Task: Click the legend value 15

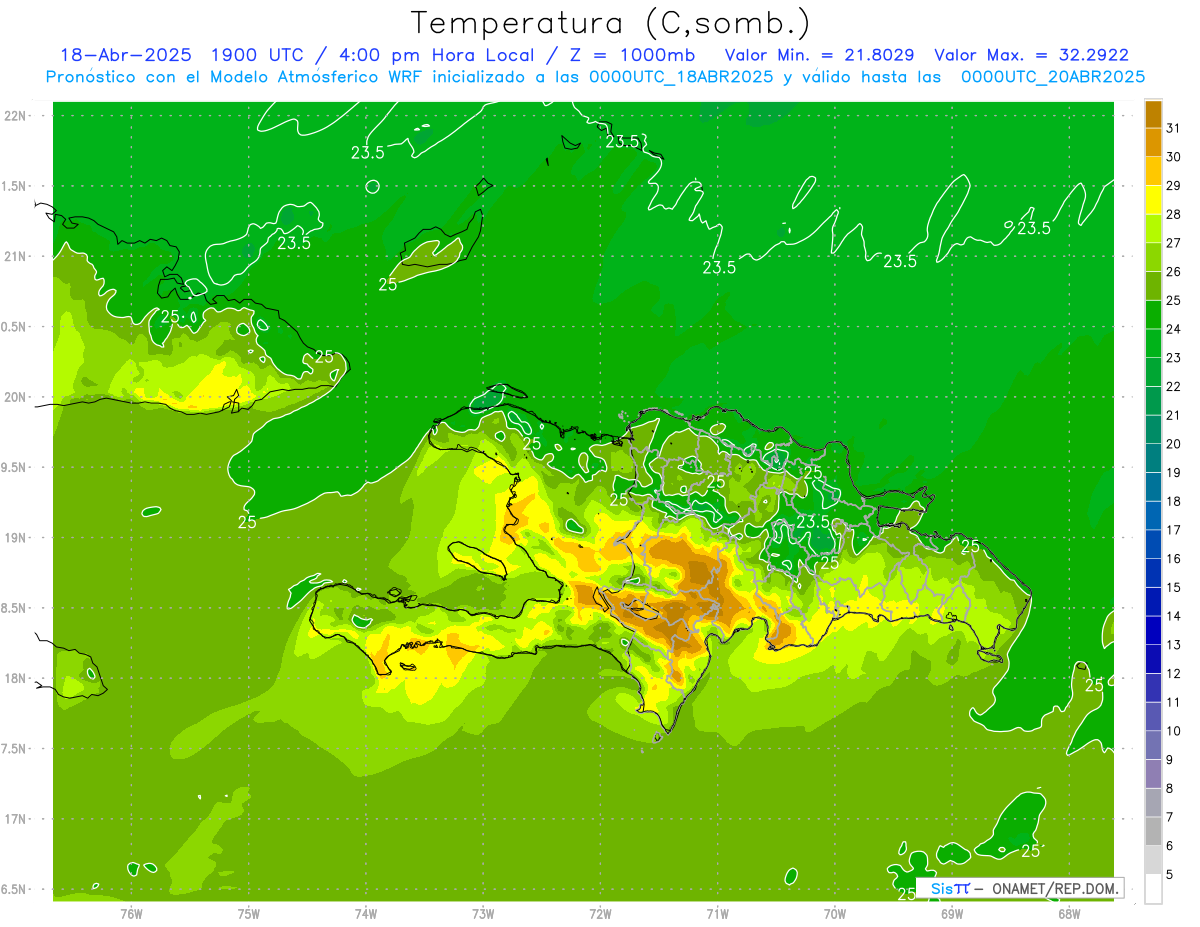Action: click(1174, 587)
